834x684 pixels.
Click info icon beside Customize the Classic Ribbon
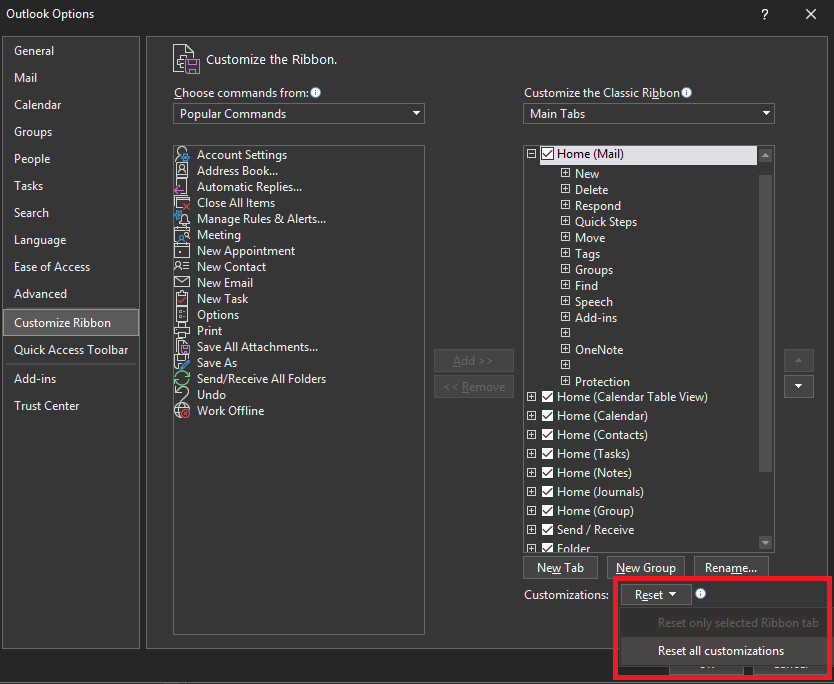point(687,93)
